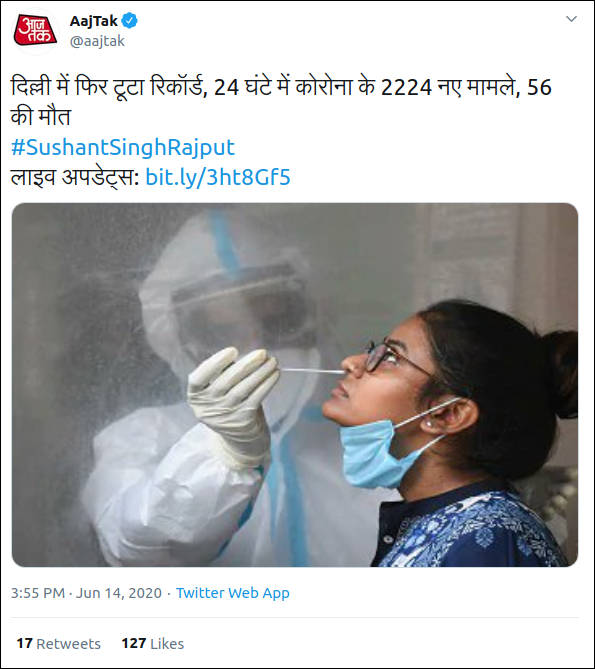Click the AajTak red logo avatar
595x669 pixels.
[35, 30]
